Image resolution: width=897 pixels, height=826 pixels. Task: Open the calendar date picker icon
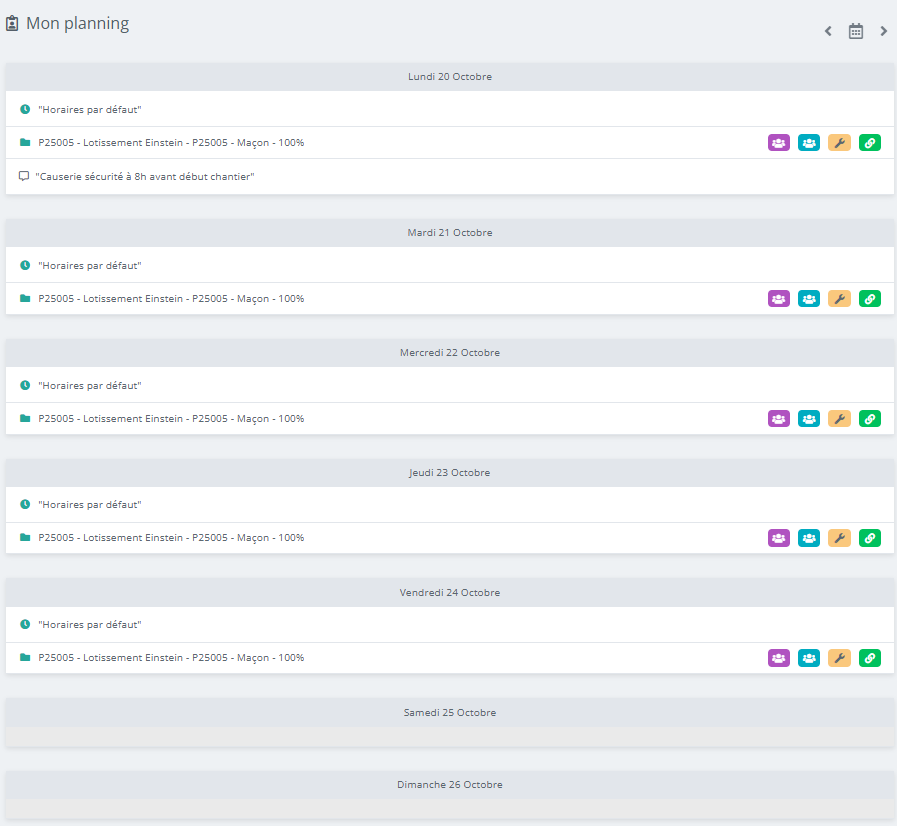tap(856, 31)
